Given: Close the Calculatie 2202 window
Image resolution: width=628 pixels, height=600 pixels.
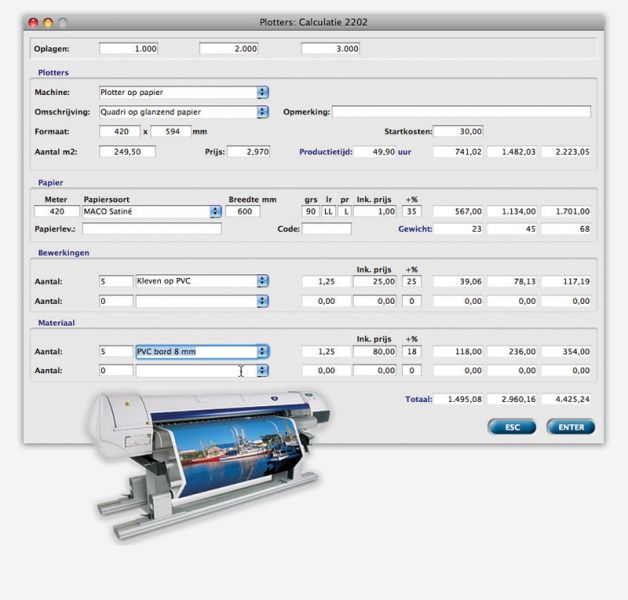Looking at the screenshot, I should 33,22.
